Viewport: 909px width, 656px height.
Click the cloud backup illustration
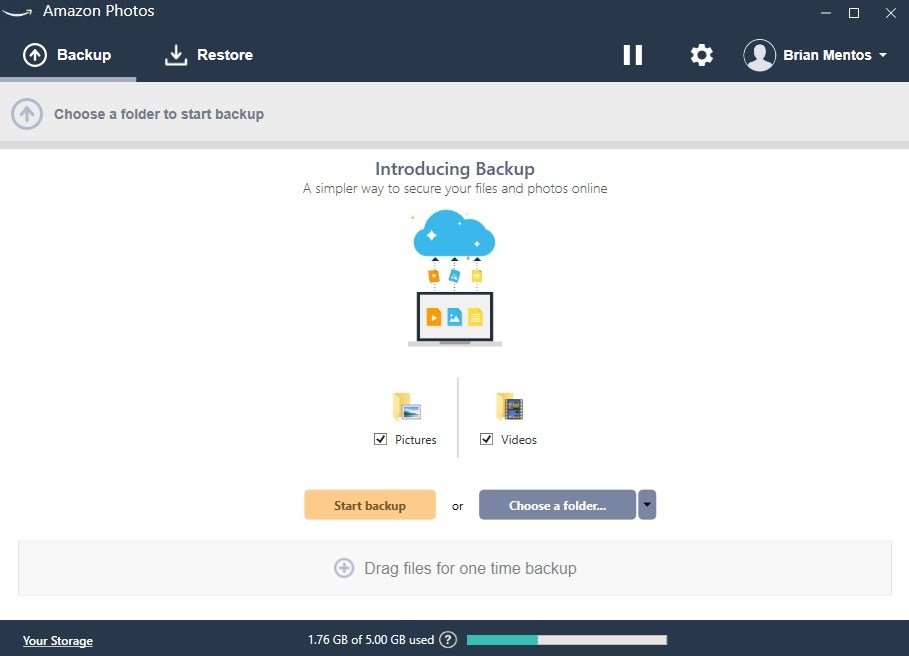tap(454, 278)
